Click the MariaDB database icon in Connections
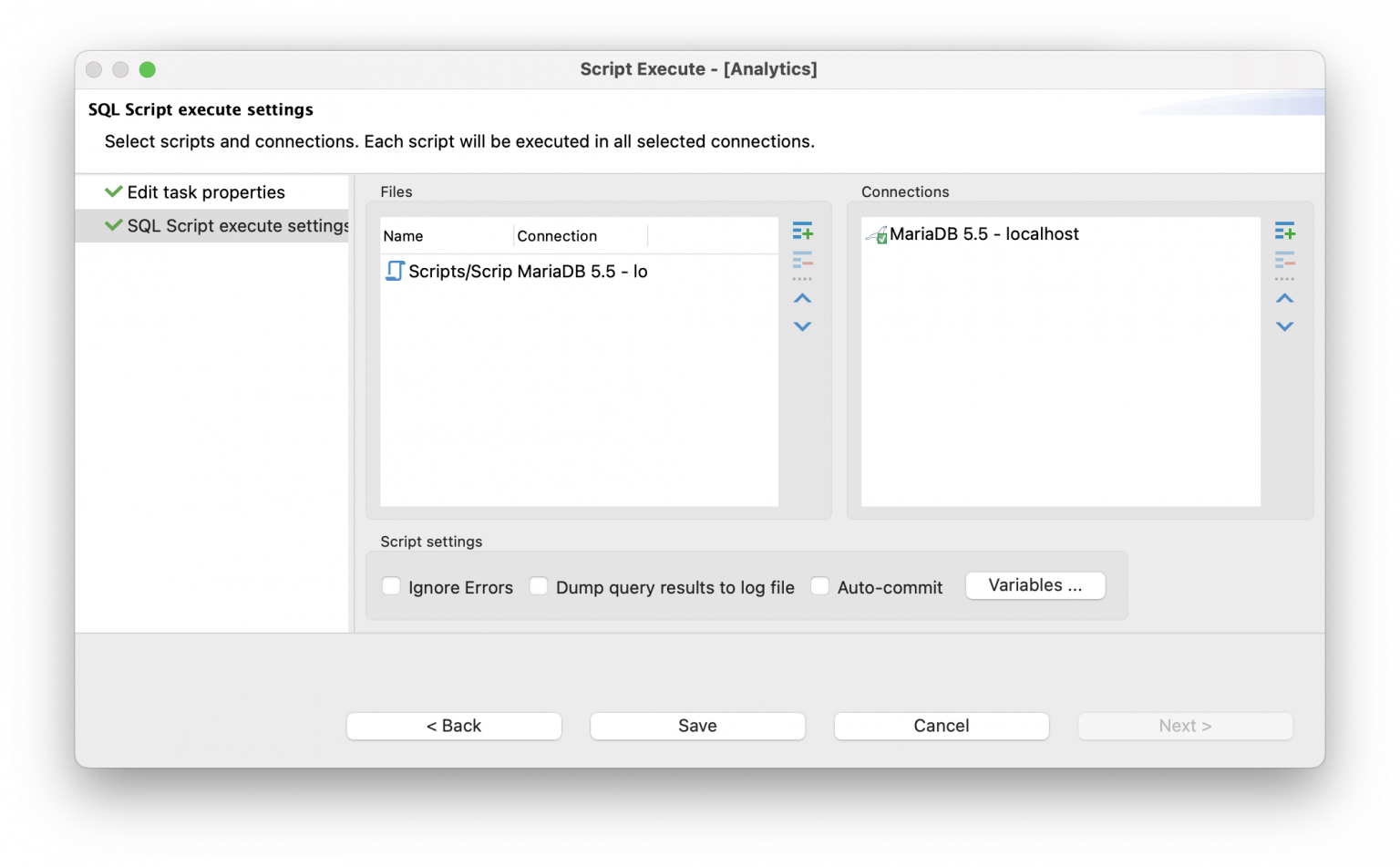Viewport: 1400px width, 867px height. pyautogui.click(x=878, y=234)
